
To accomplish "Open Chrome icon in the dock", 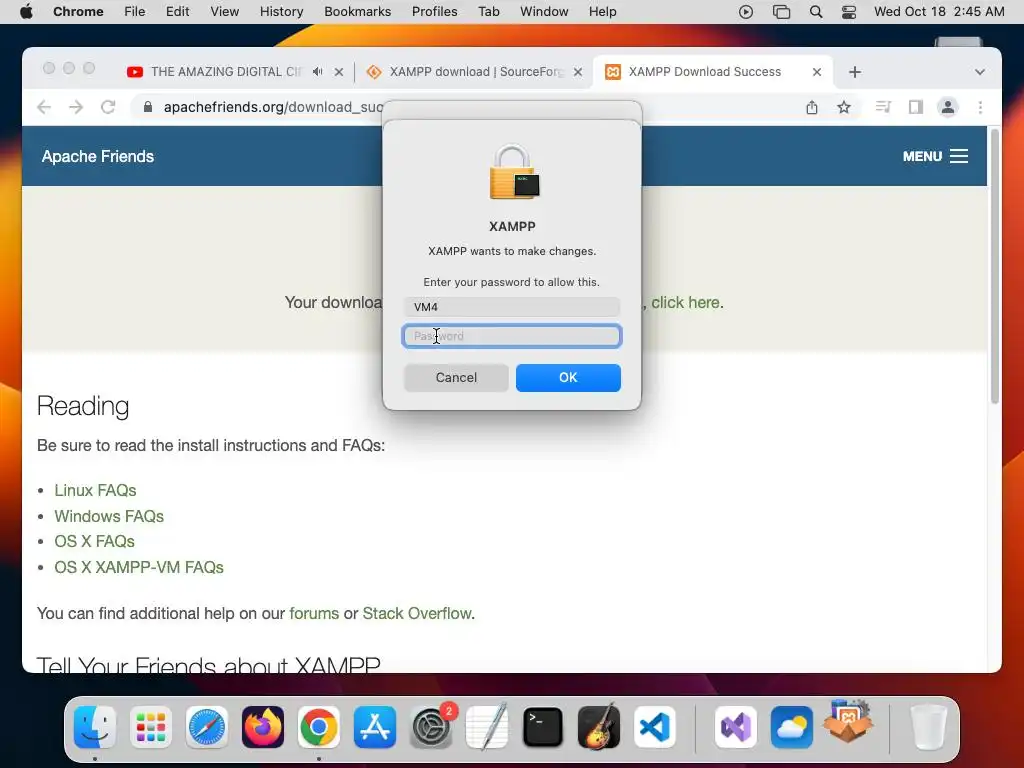I will 319,727.
